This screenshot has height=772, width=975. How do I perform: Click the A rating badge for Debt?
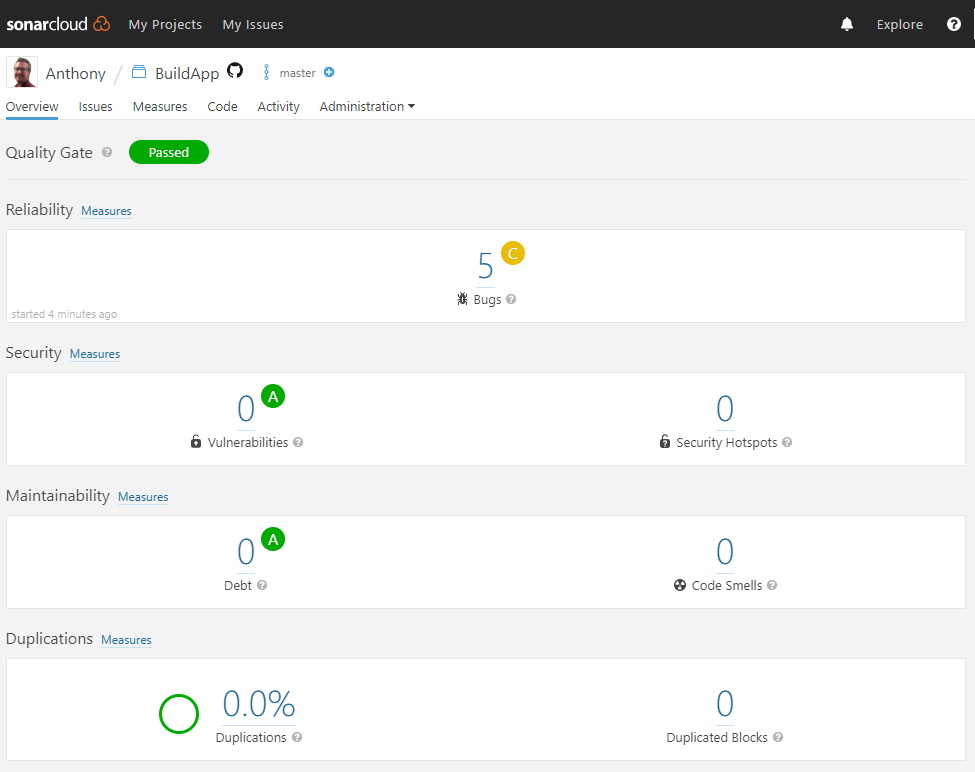tap(273, 539)
